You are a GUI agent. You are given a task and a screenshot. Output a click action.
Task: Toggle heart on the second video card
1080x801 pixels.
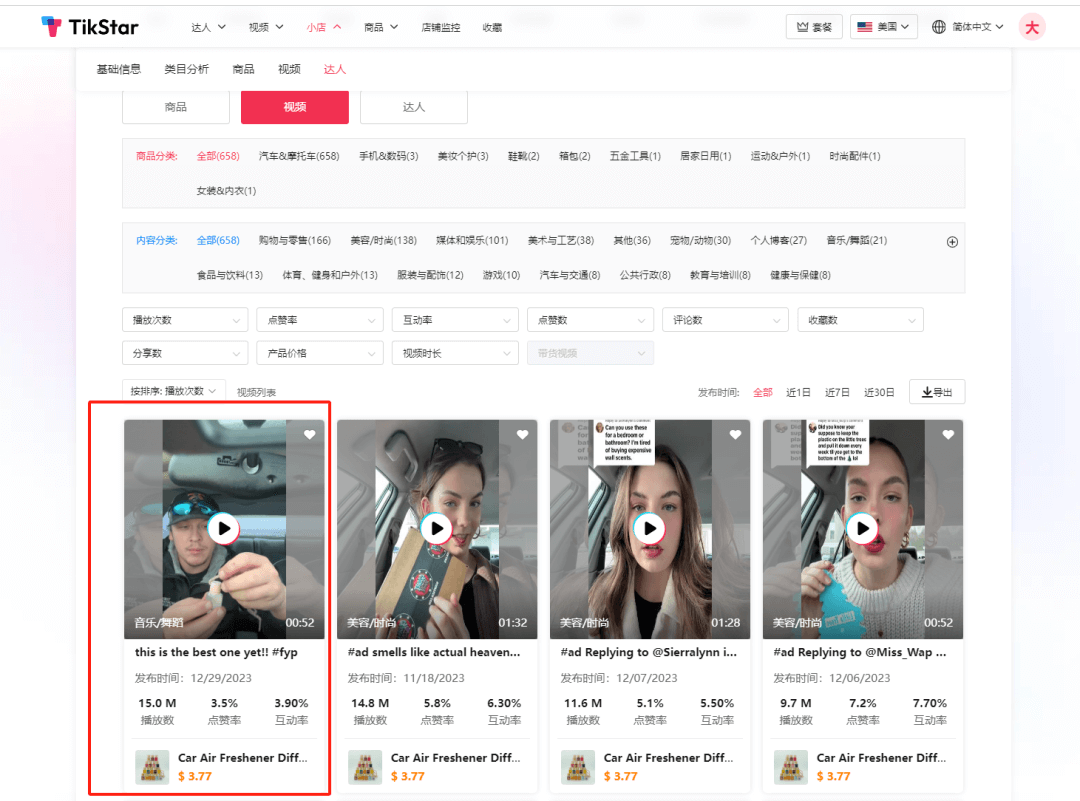[x=522, y=435]
